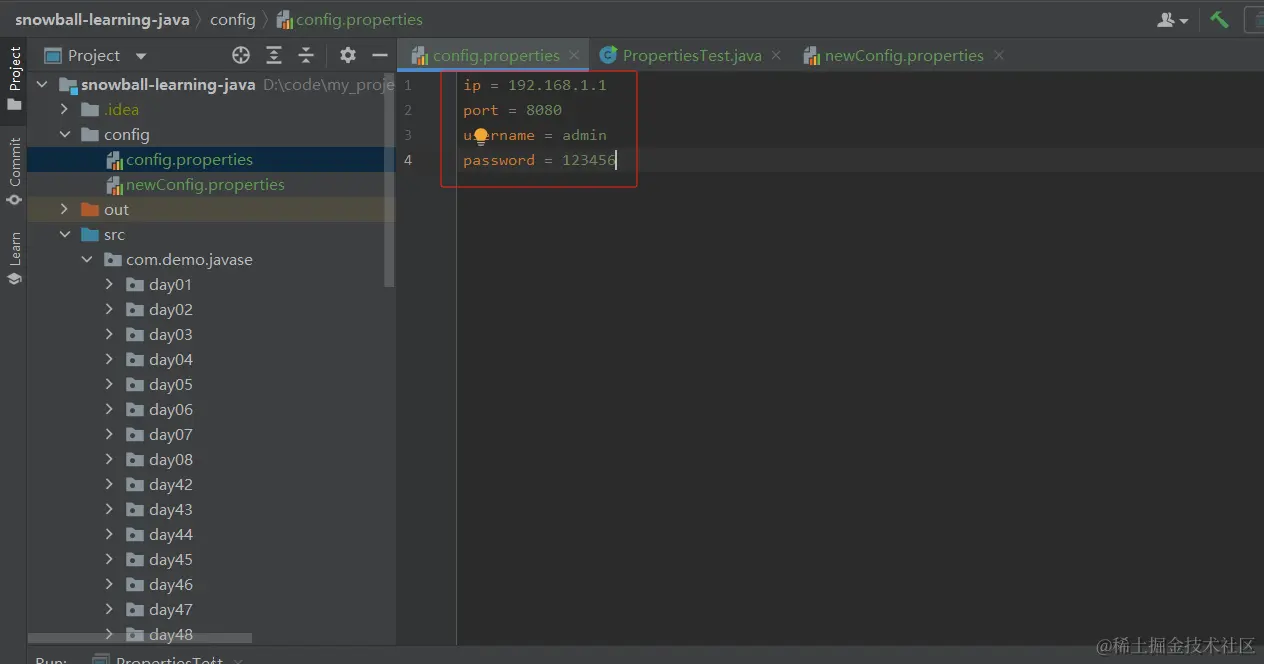The image size is (1264, 664).
Task: Click the Collapse All icon in Project panel
Action: (306, 56)
